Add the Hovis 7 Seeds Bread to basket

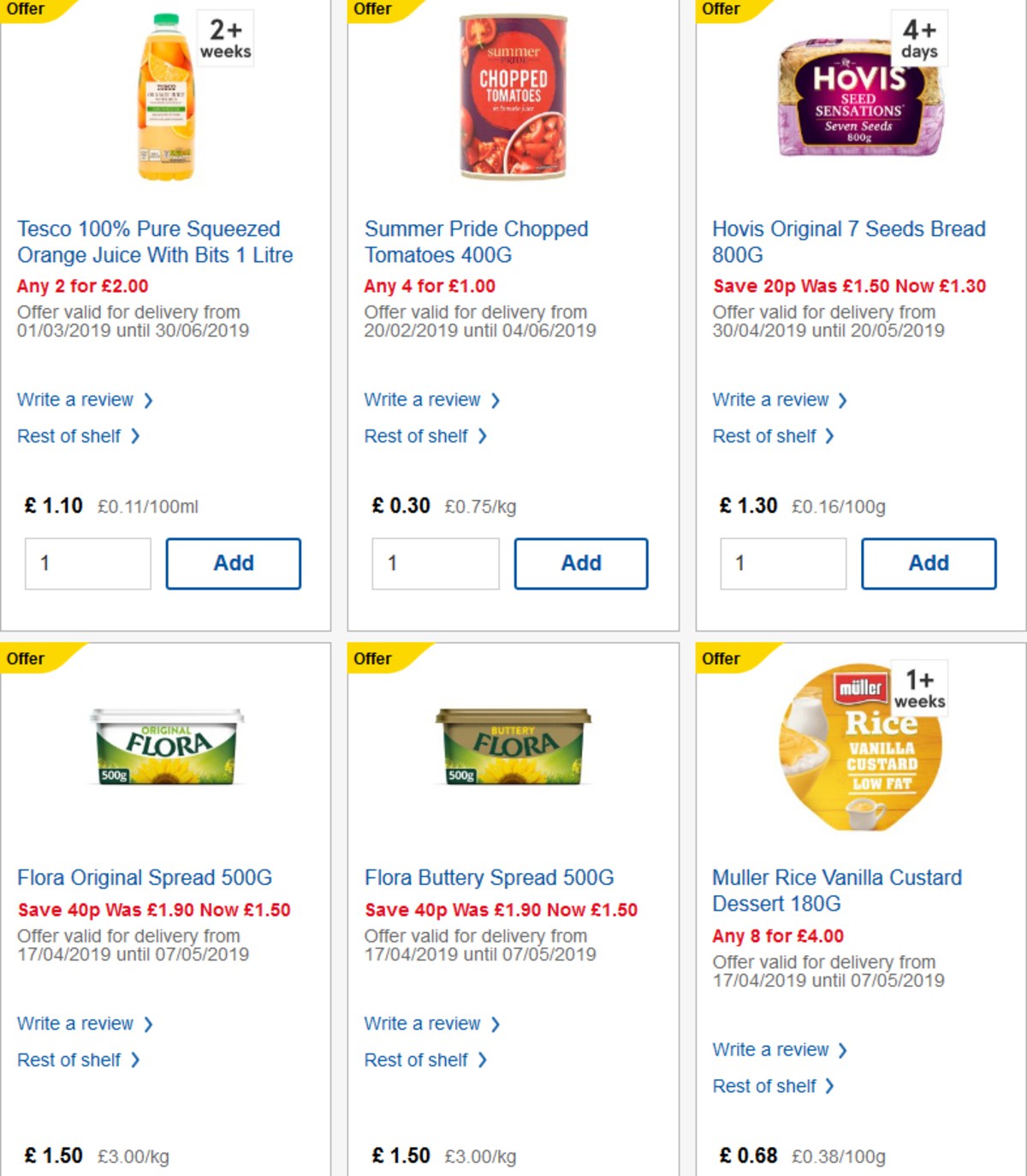coord(929,563)
